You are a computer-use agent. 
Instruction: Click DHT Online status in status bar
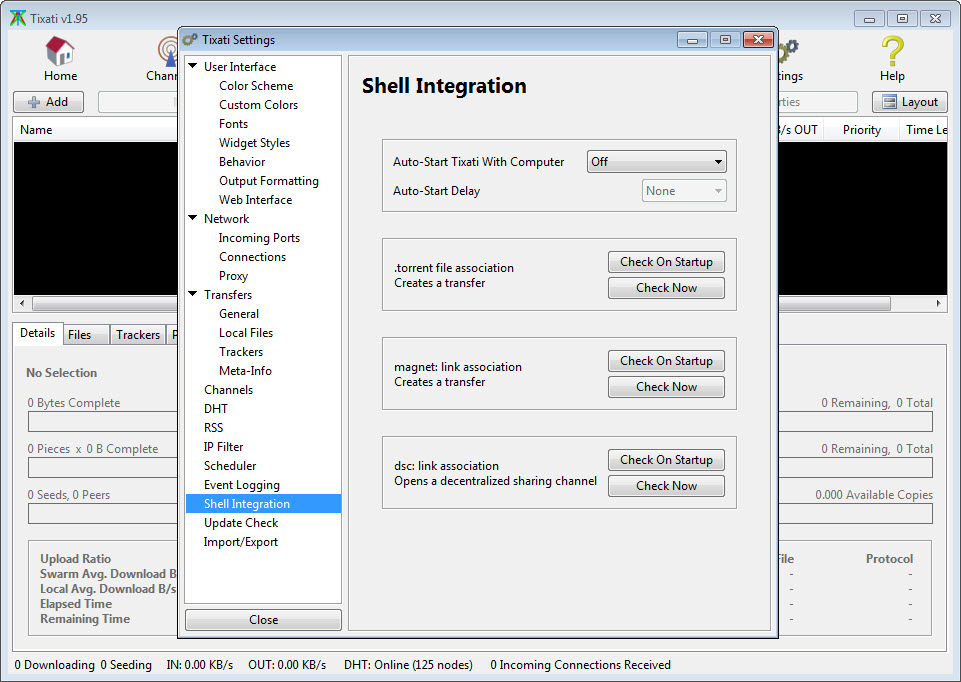tap(408, 665)
